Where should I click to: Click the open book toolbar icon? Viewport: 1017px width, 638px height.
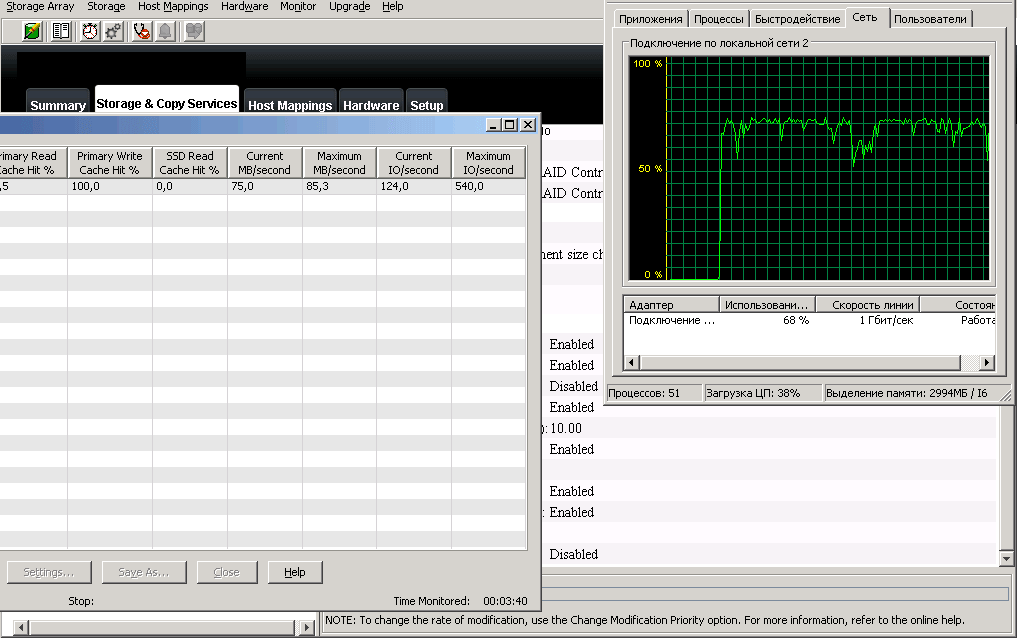(x=61, y=31)
